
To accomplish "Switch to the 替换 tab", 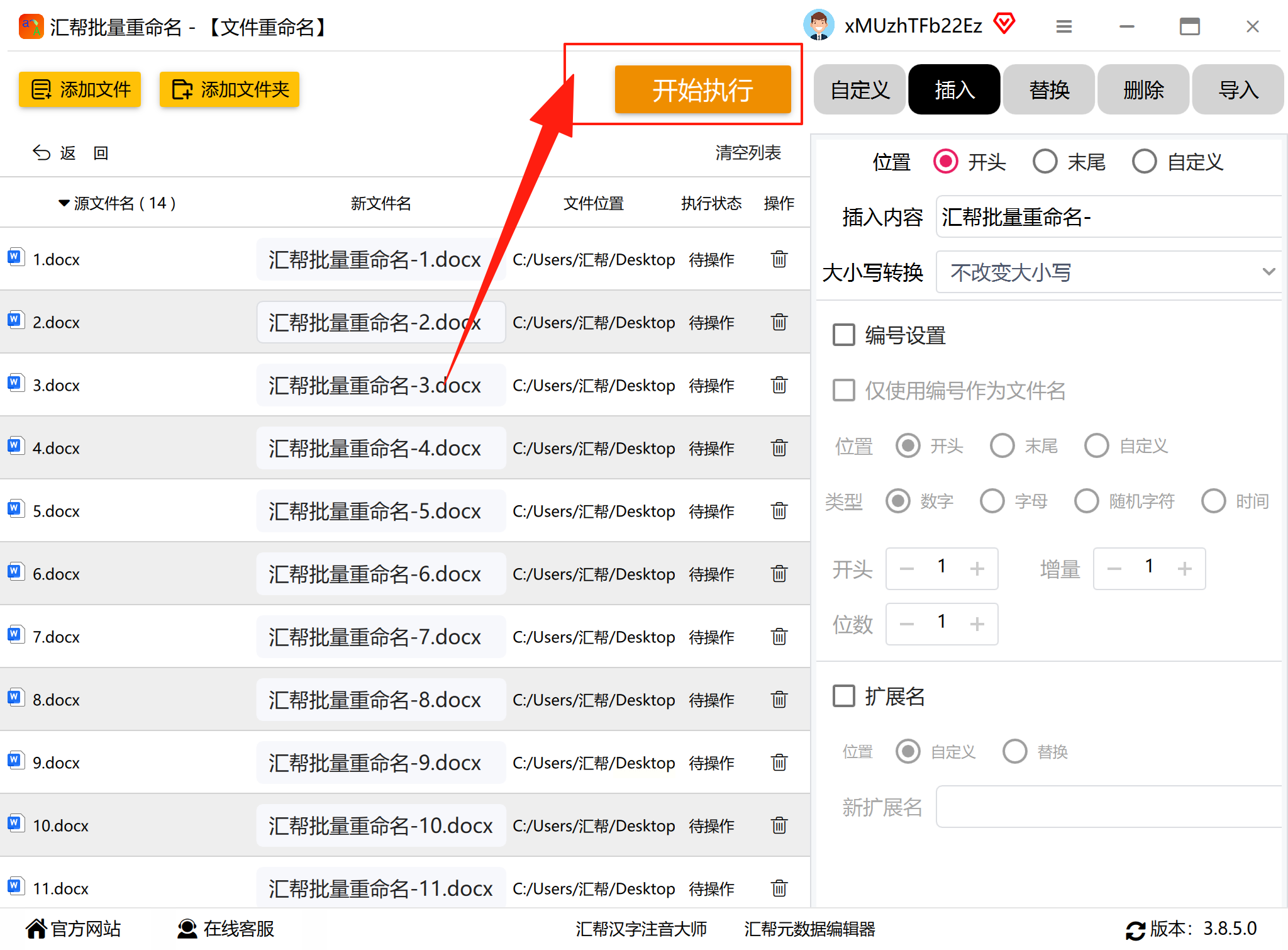I will coord(1049,89).
